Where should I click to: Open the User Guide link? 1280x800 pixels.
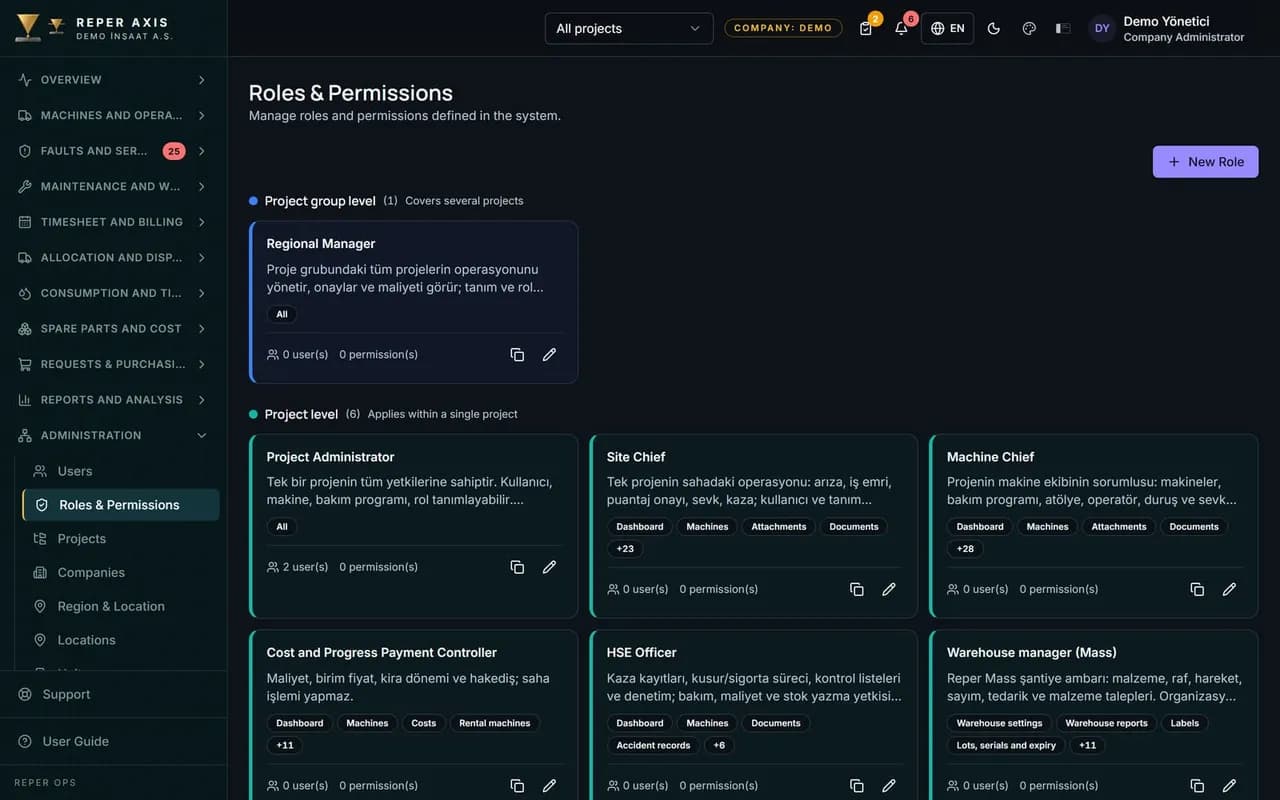113,741
